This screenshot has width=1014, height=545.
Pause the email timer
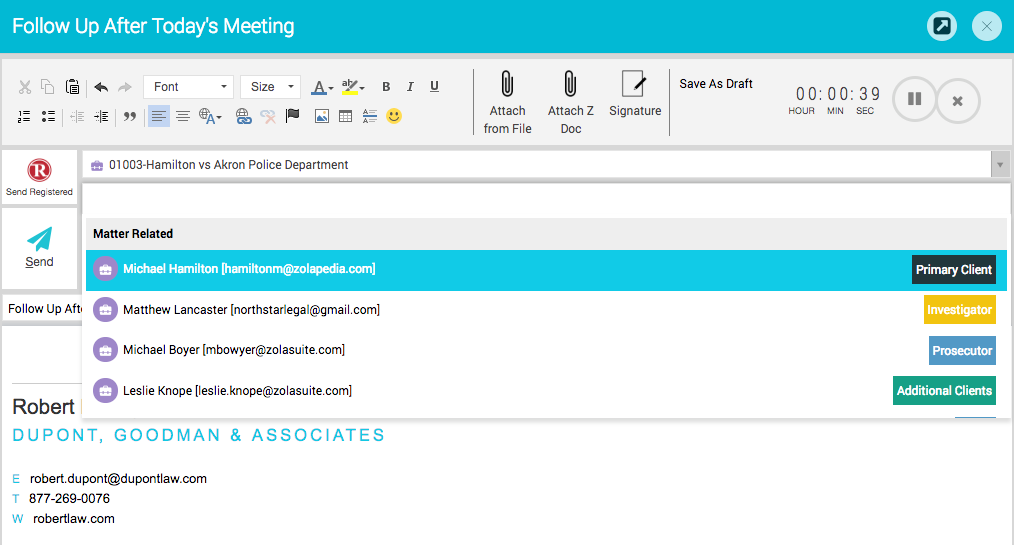pyautogui.click(x=914, y=99)
